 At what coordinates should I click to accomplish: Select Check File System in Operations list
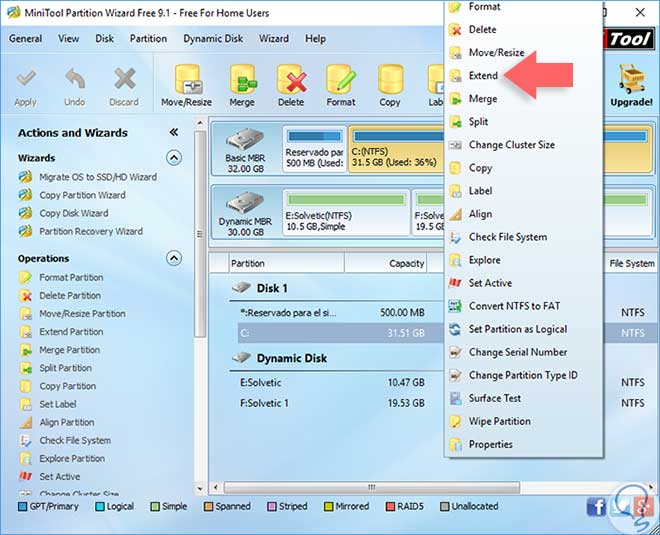point(65,440)
